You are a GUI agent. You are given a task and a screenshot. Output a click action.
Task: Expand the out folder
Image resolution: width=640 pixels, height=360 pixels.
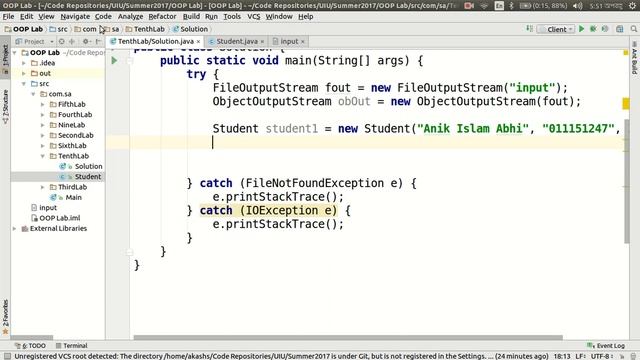click(x=24, y=73)
